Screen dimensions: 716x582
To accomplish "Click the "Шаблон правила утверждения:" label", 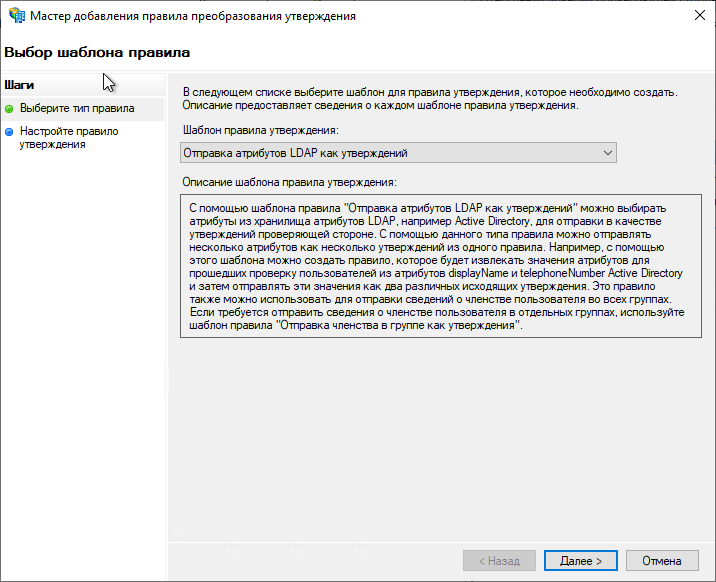I will (261, 130).
